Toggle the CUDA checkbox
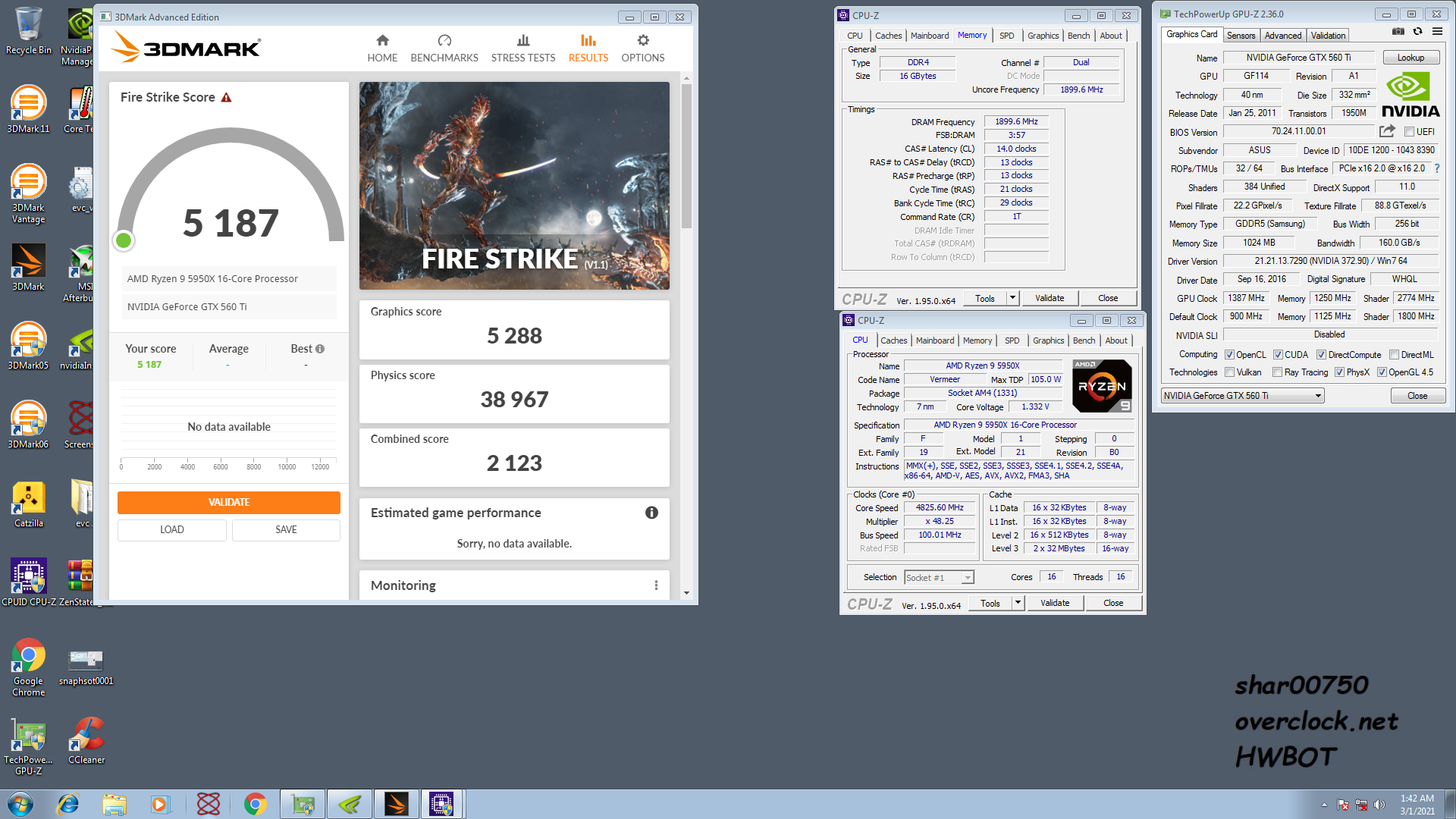The width and height of the screenshot is (1456, 819). pyautogui.click(x=1278, y=355)
